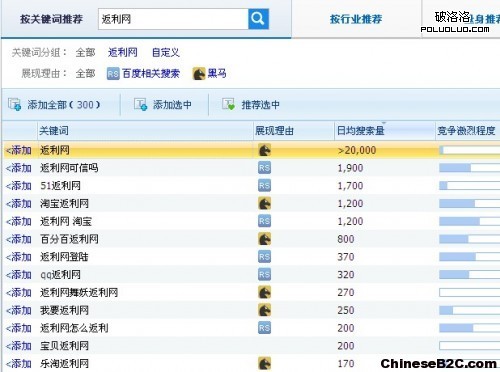This screenshot has width=500, height=372.
Task: Filter by the 黑马 reason label
Action: click(217, 73)
